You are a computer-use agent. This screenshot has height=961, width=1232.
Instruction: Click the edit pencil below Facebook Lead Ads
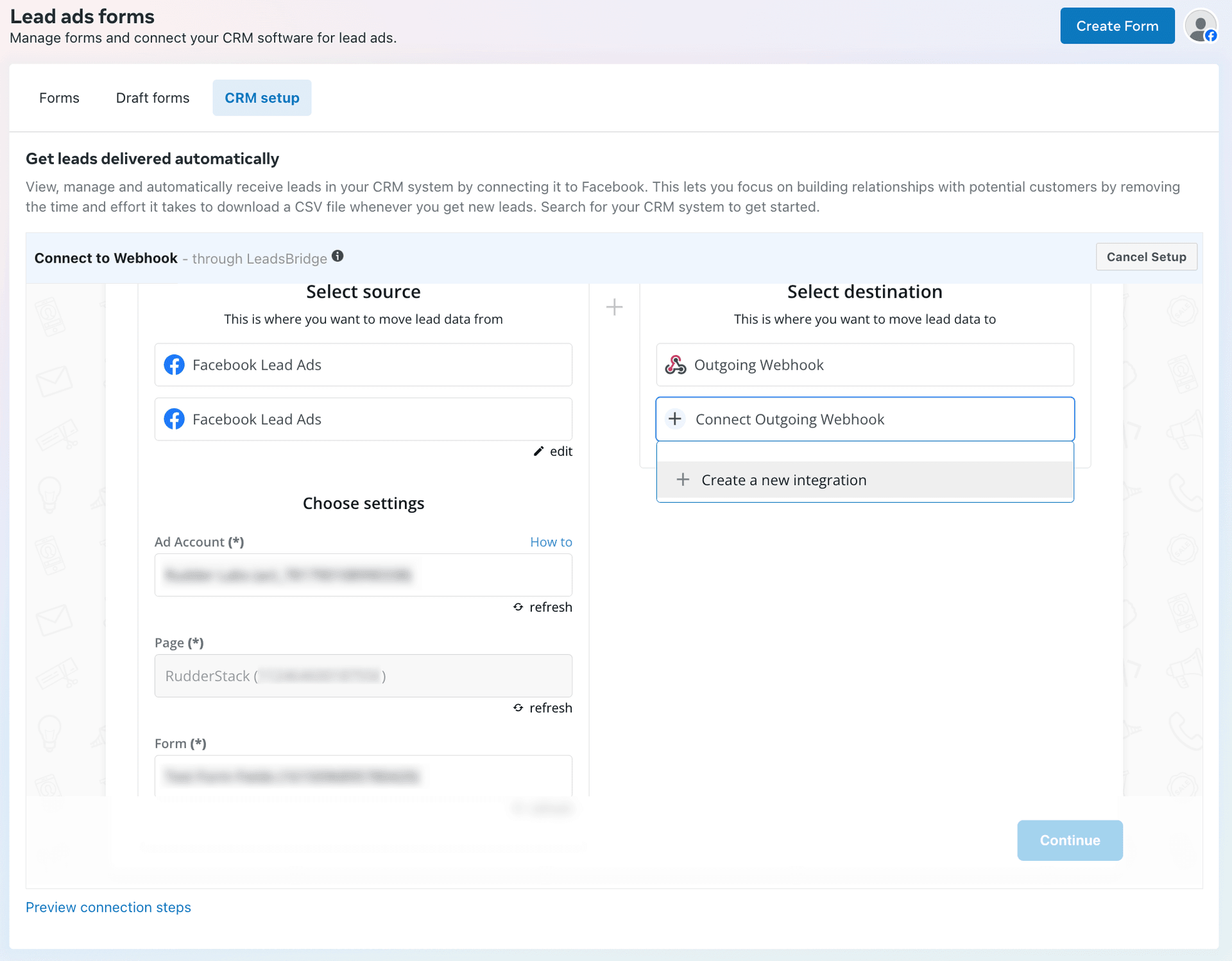(539, 451)
